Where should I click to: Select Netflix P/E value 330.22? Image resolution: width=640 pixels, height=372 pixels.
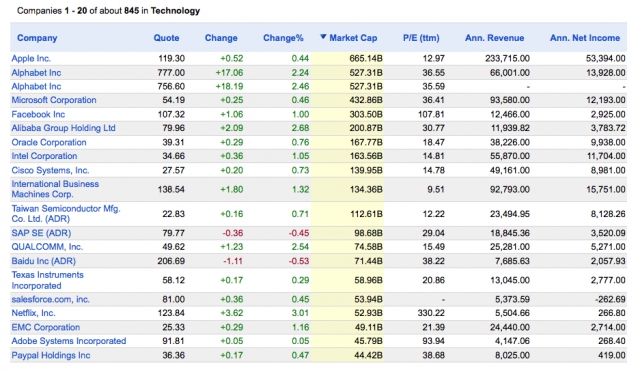[x=431, y=313]
